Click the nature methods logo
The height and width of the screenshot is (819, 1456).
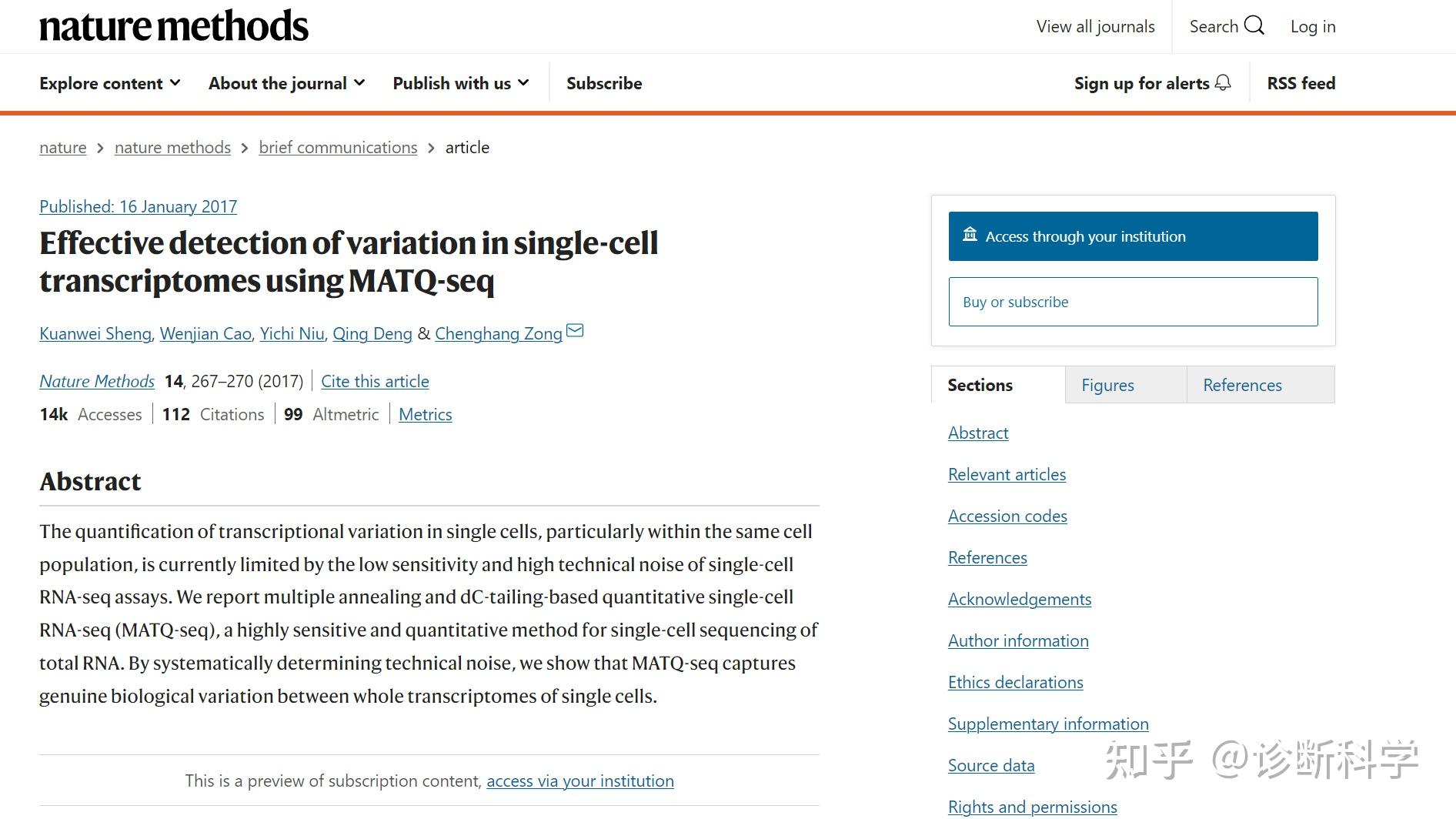click(x=174, y=26)
